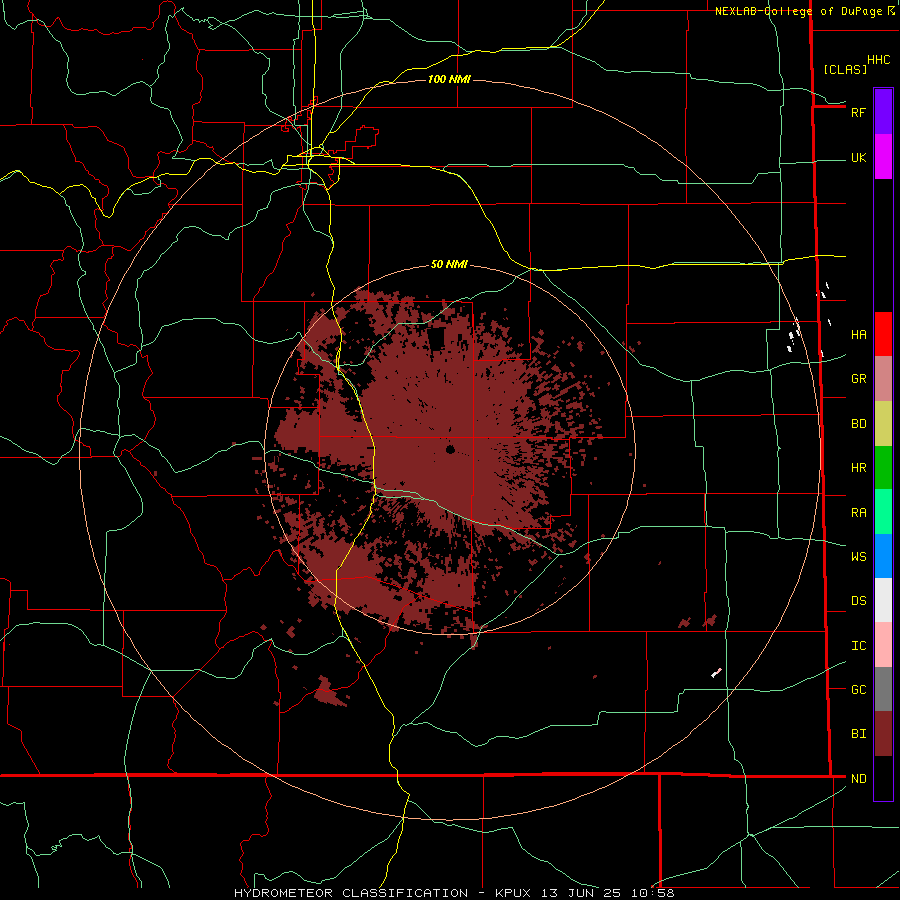The height and width of the screenshot is (900, 900).
Task: Click the 'WS' legend label text
Action: 858,557
